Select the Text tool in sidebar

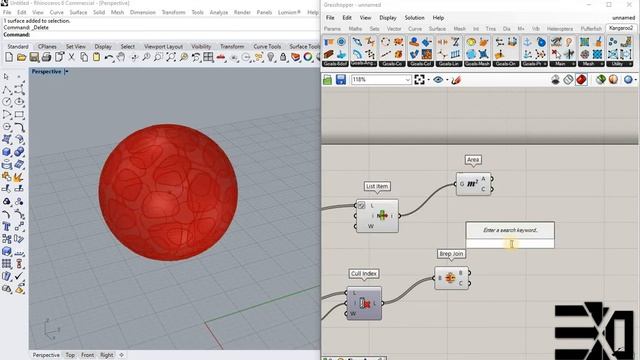point(6,227)
